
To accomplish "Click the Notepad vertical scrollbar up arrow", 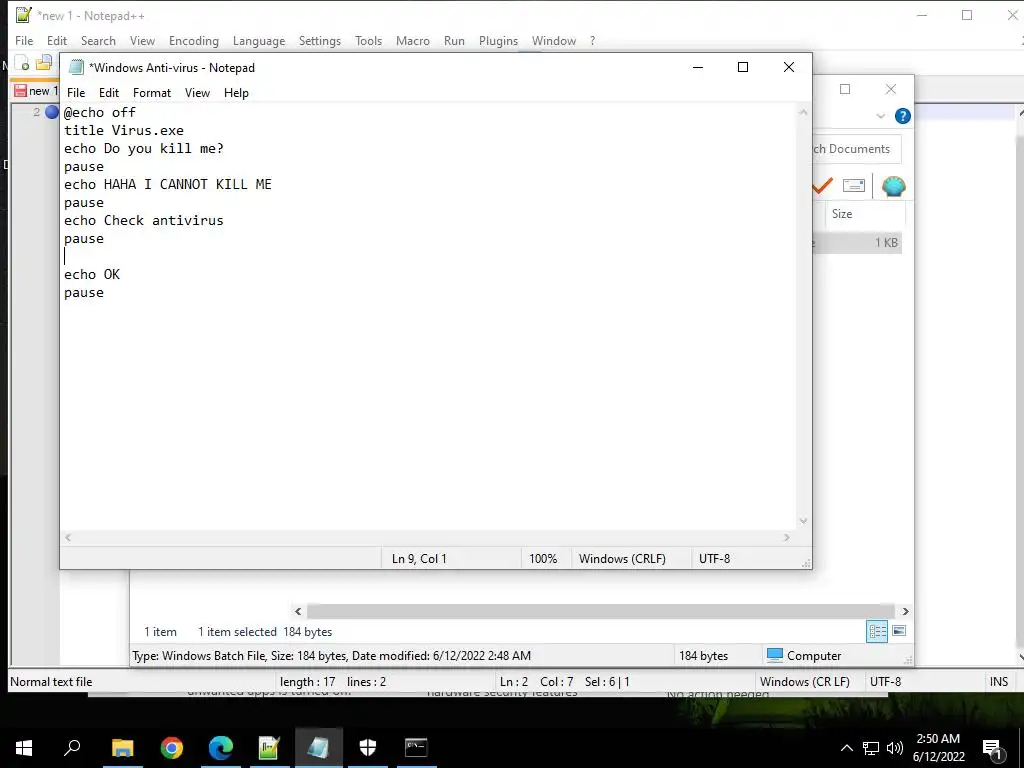I will (x=803, y=112).
